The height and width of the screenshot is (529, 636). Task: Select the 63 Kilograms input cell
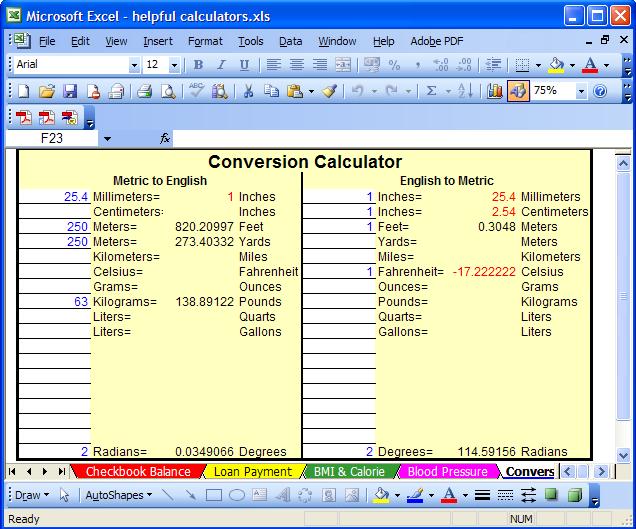pyautogui.click(x=55, y=301)
